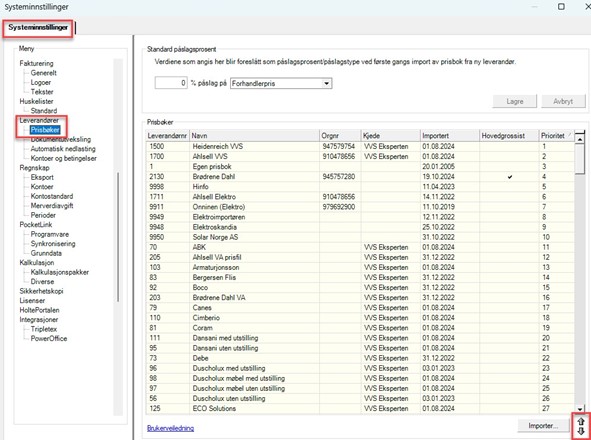Select Kalkulasjonspakker in the menu tree
This screenshot has width=591, height=440.
(x=60, y=272)
